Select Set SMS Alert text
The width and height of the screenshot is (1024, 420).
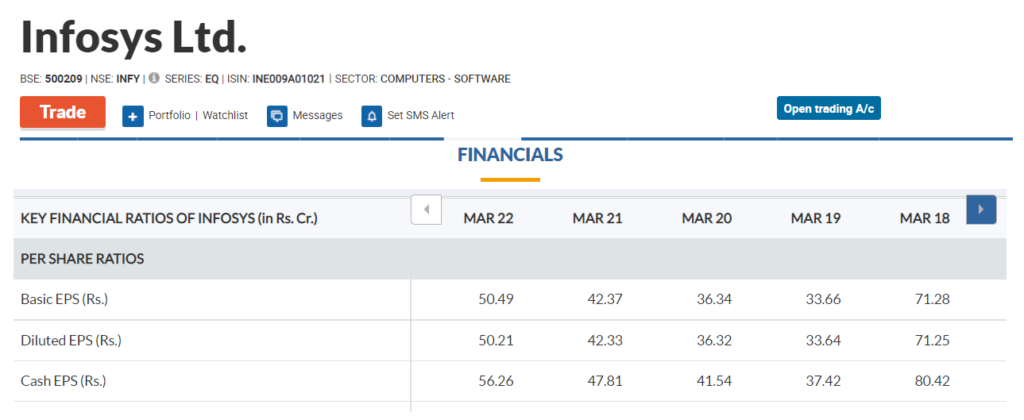(421, 115)
